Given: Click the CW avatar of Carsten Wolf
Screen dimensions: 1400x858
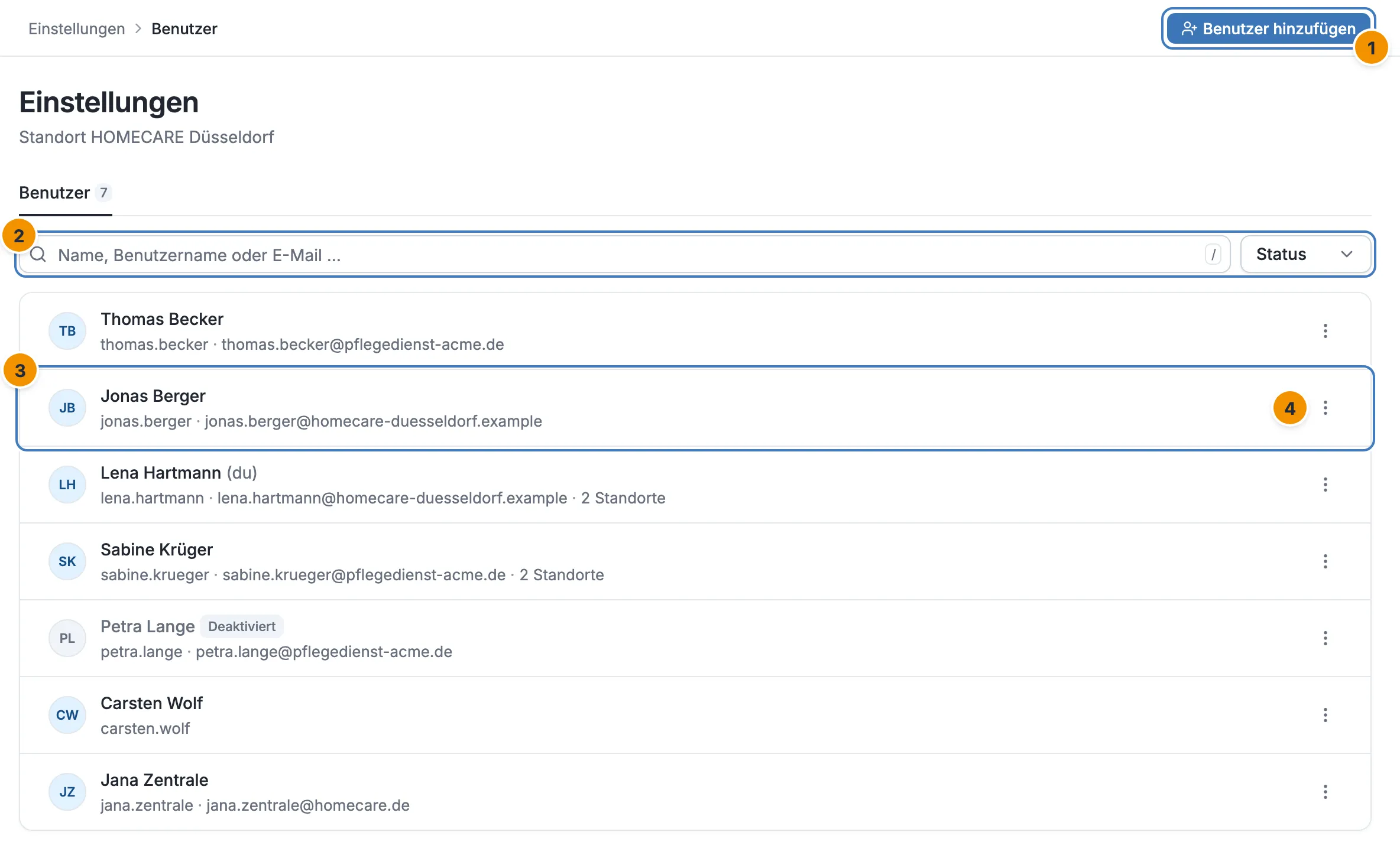Looking at the screenshot, I should (67, 715).
